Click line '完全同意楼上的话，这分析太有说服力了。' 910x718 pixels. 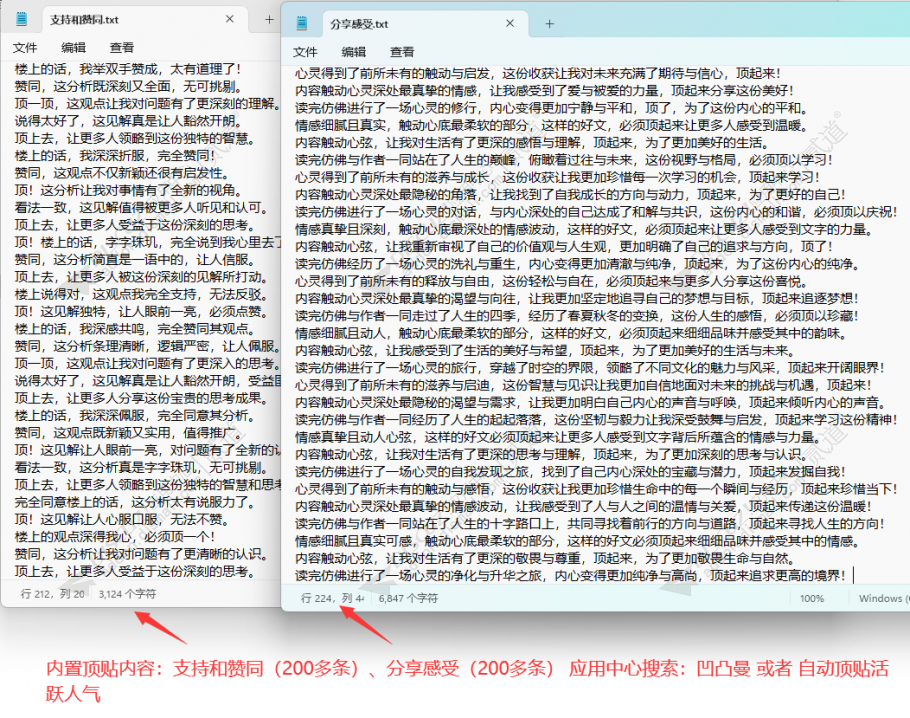(134, 502)
